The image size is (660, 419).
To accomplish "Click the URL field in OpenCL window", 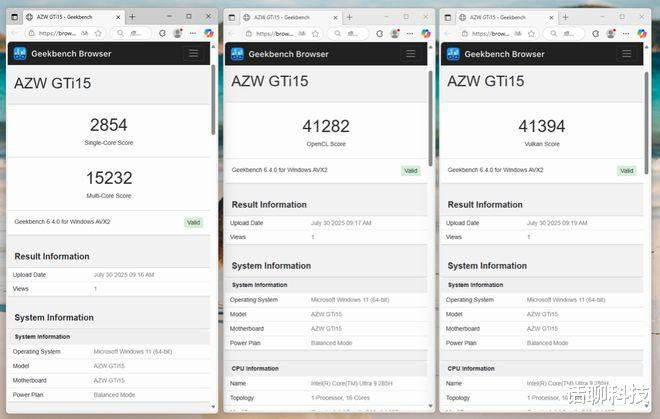I will (282, 33).
